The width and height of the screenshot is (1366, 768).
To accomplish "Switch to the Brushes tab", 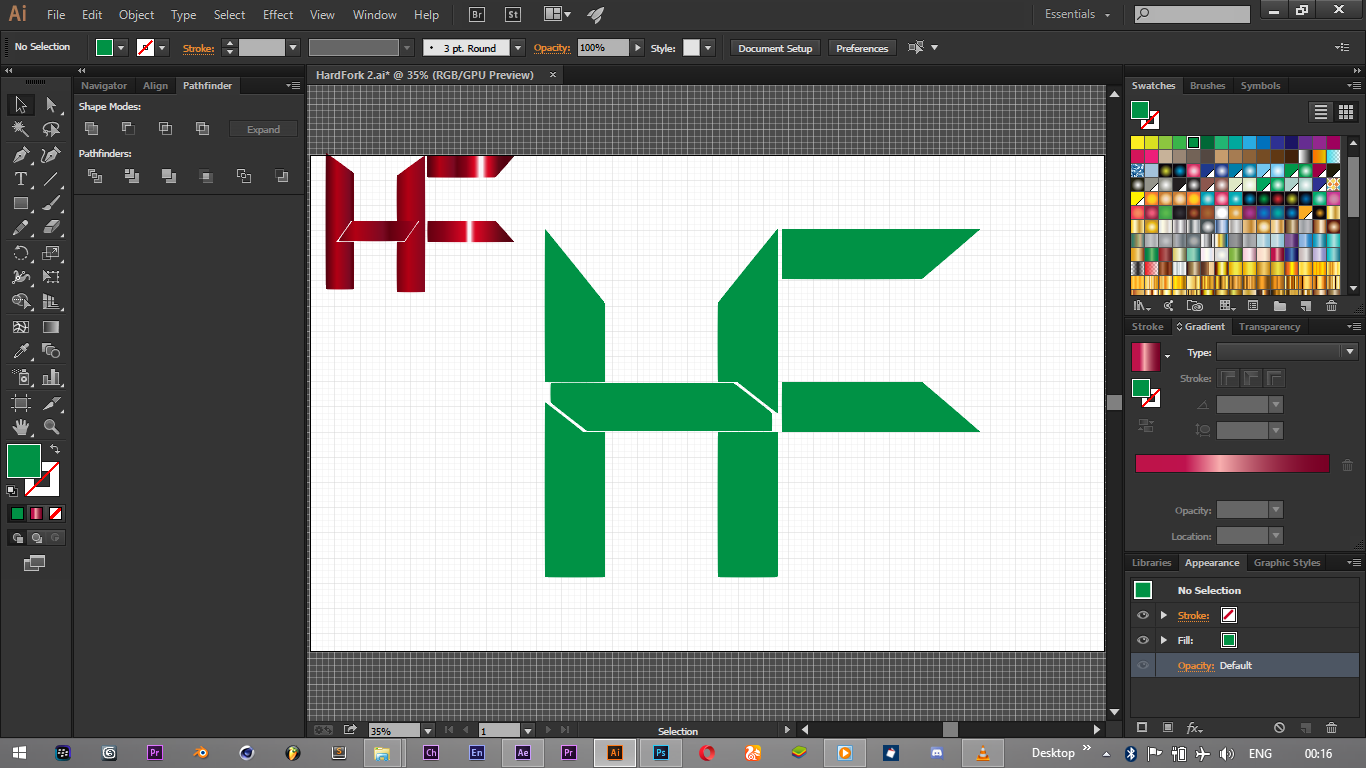I will tap(1207, 86).
